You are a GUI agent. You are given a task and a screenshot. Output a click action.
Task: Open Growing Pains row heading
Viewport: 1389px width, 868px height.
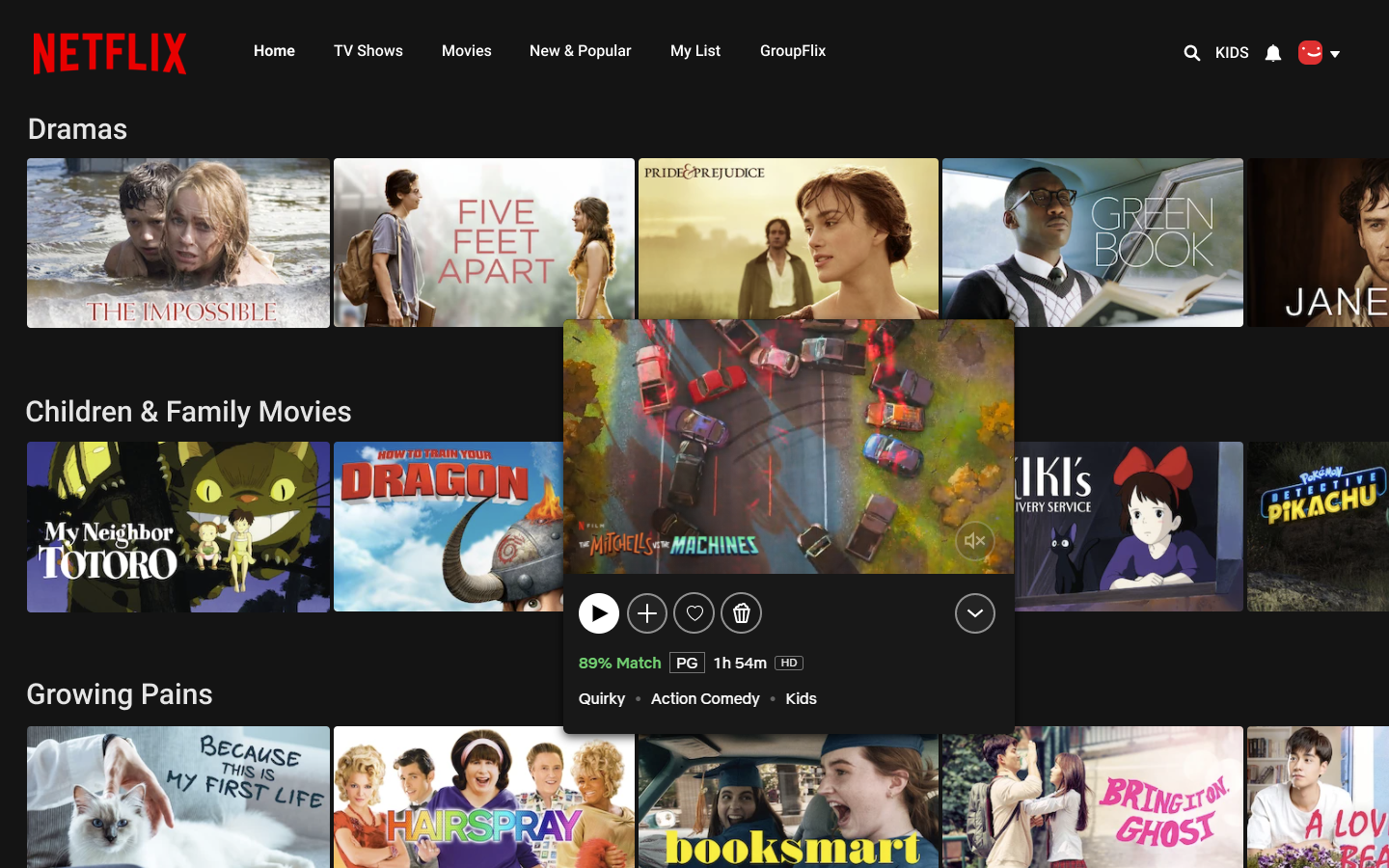(120, 694)
